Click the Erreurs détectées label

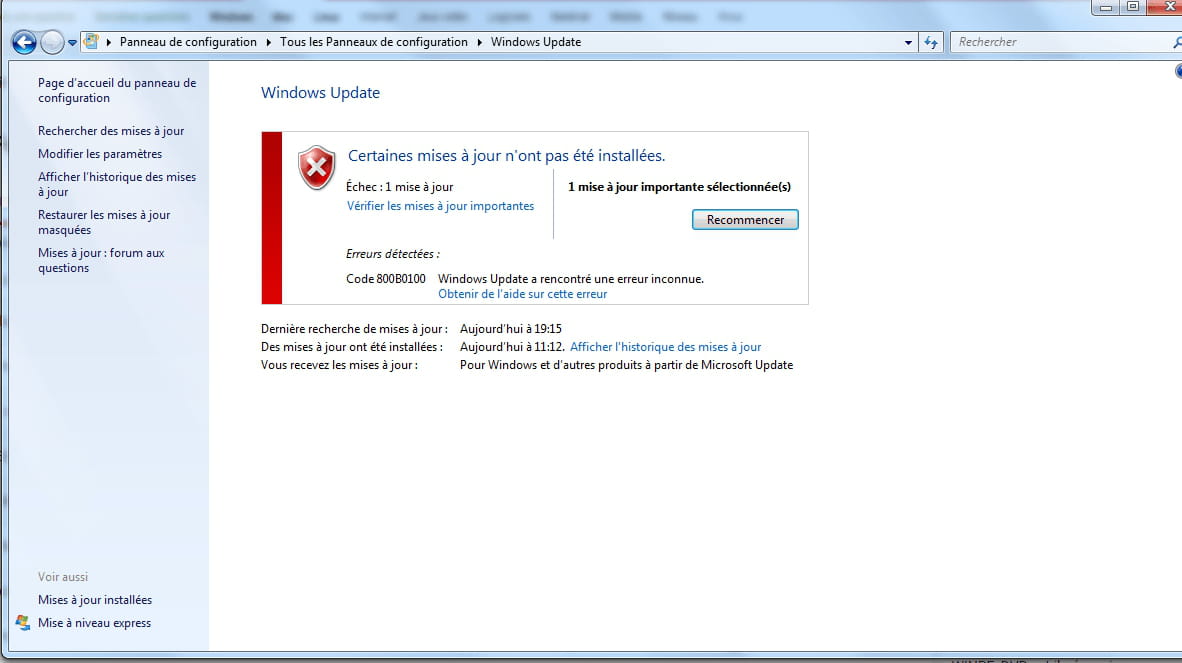pyautogui.click(x=393, y=254)
